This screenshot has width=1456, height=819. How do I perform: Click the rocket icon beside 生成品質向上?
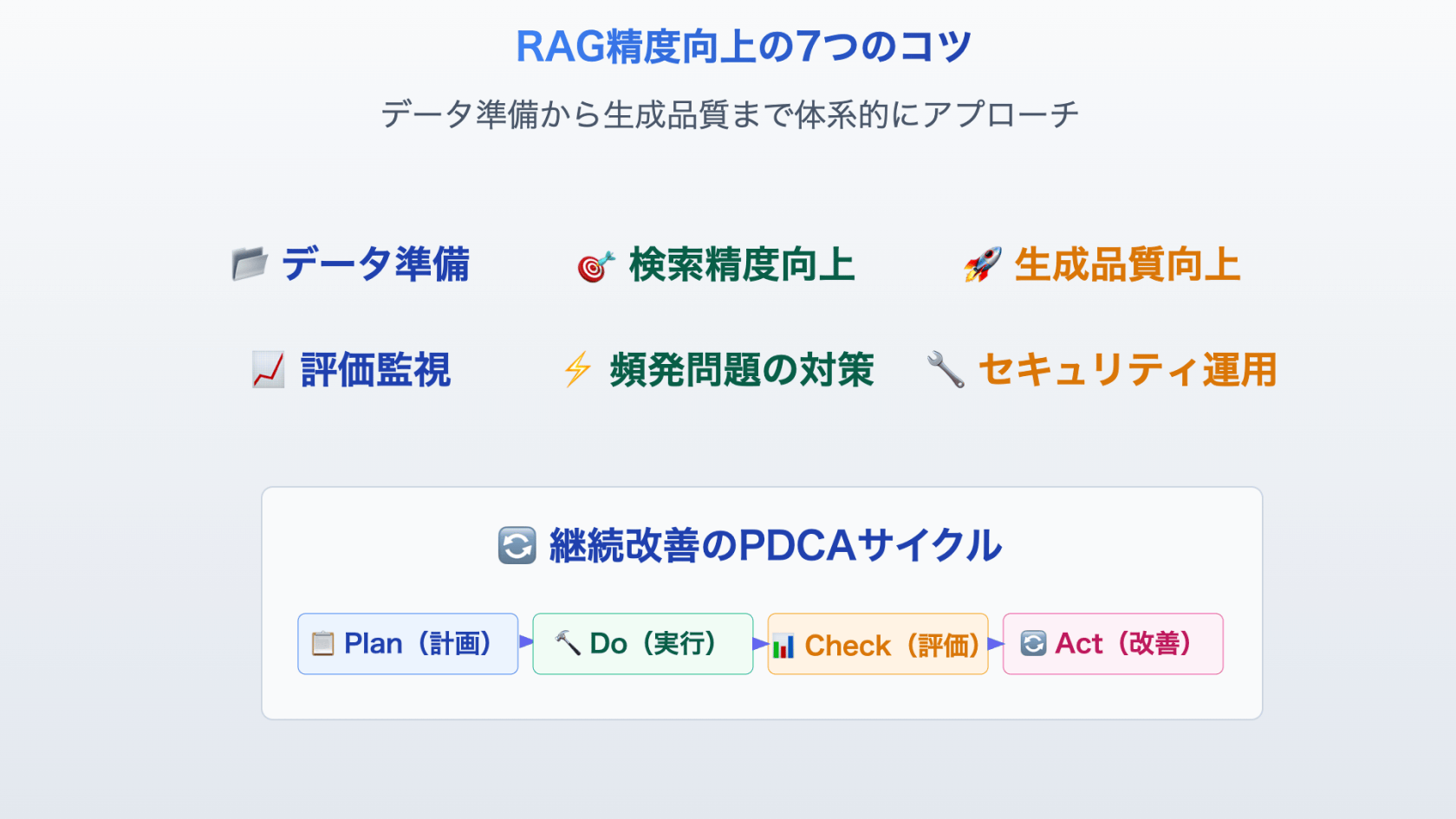tap(982, 264)
